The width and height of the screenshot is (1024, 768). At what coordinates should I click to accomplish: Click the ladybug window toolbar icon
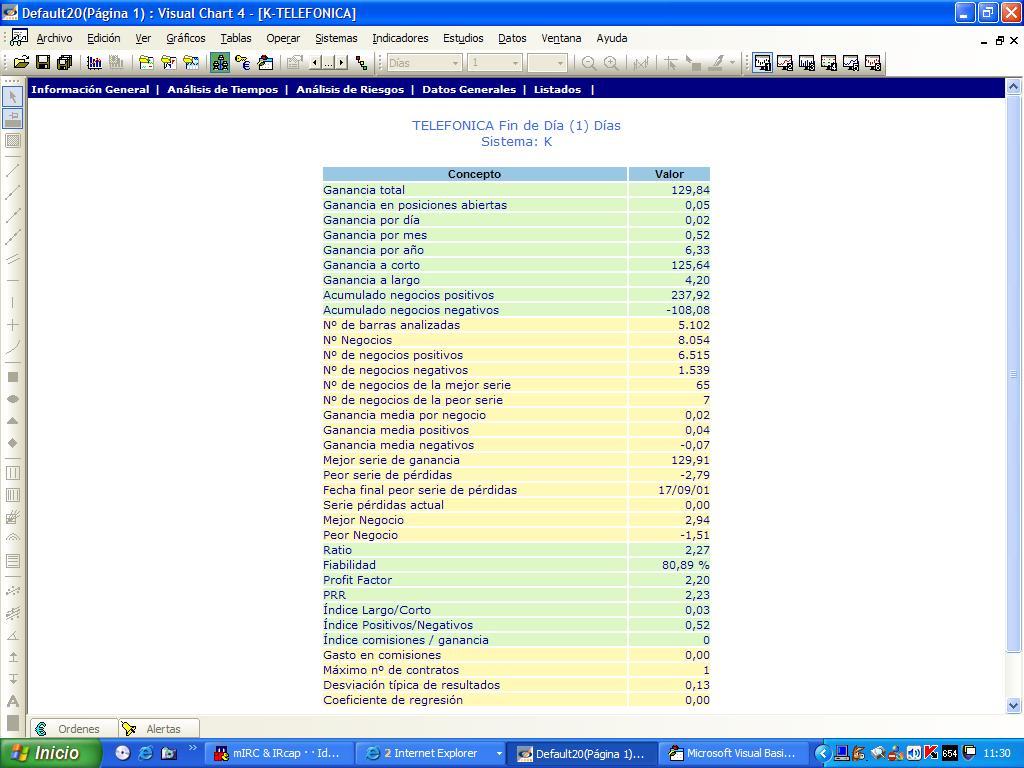click(x=264, y=63)
